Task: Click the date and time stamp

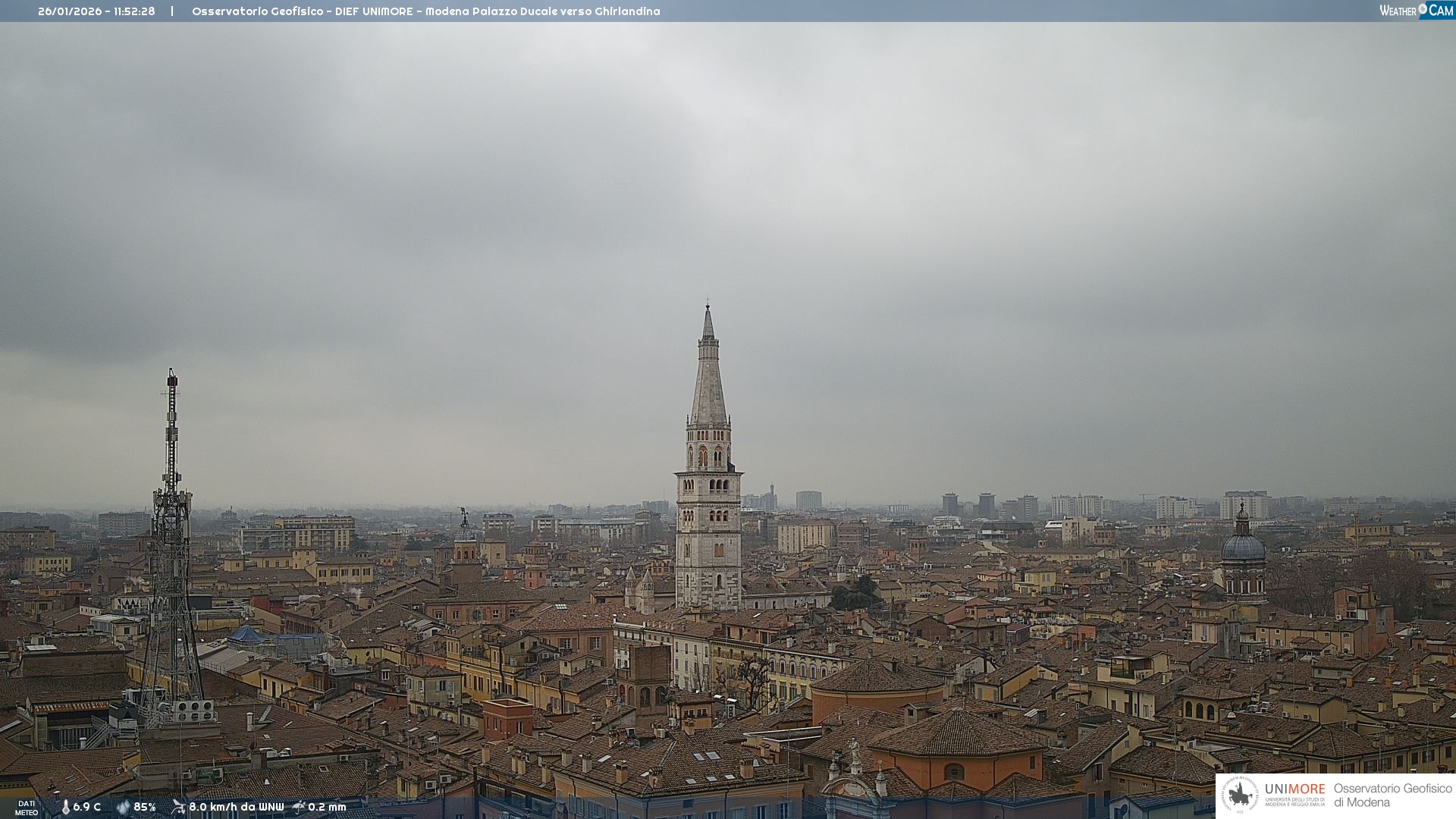Action: (x=96, y=11)
